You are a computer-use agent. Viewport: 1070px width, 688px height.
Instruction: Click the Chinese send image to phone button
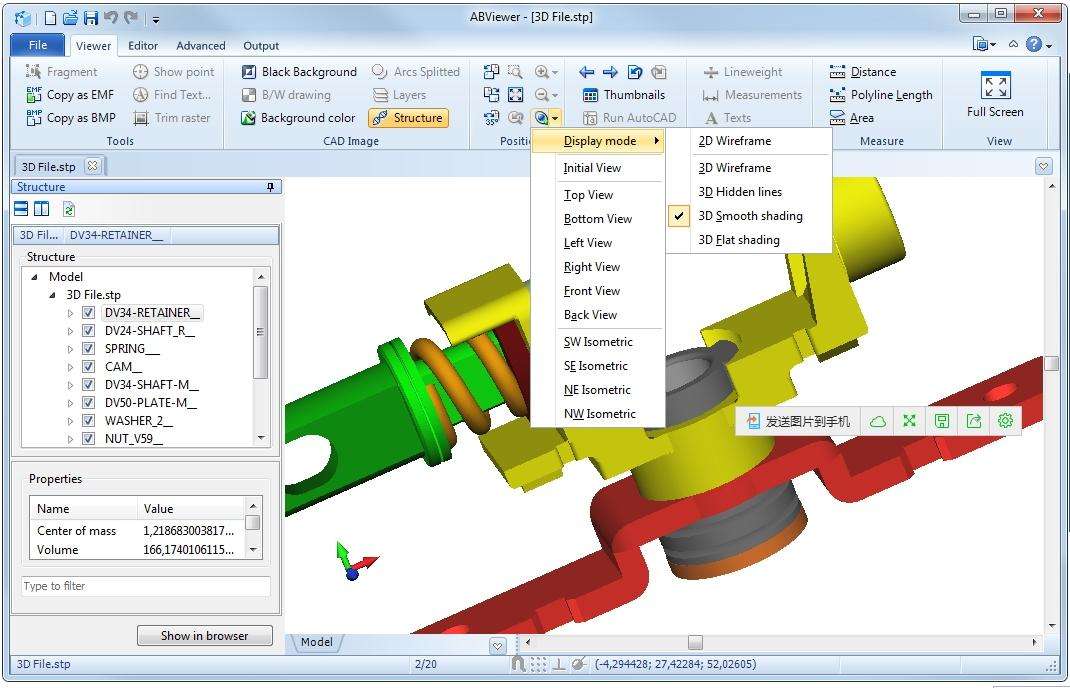[798, 421]
